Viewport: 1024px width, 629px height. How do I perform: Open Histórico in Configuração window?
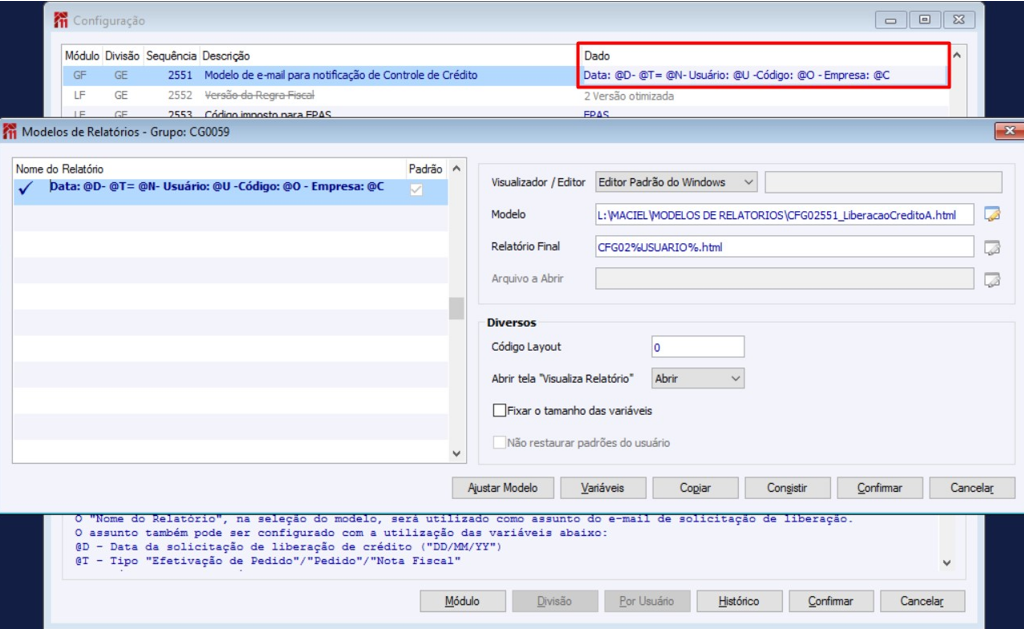pos(739,601)
